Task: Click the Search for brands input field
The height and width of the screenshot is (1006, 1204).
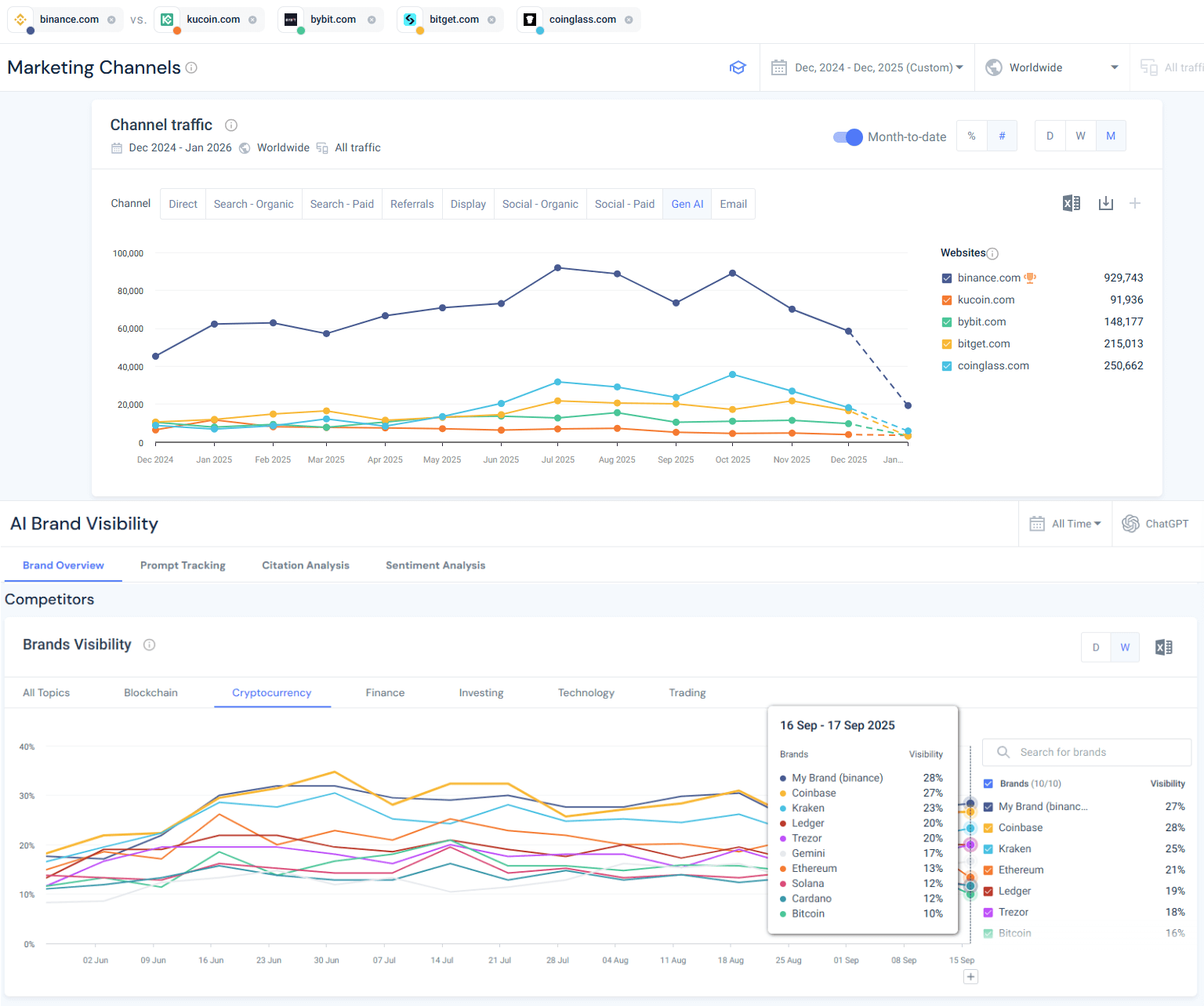Action: [1086, 751]
